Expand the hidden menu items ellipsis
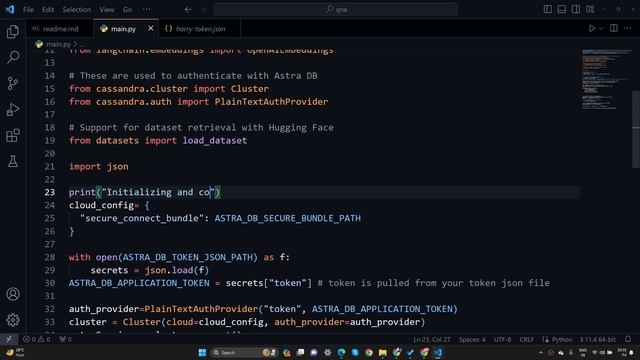The image size is (640, 360). 147,9
